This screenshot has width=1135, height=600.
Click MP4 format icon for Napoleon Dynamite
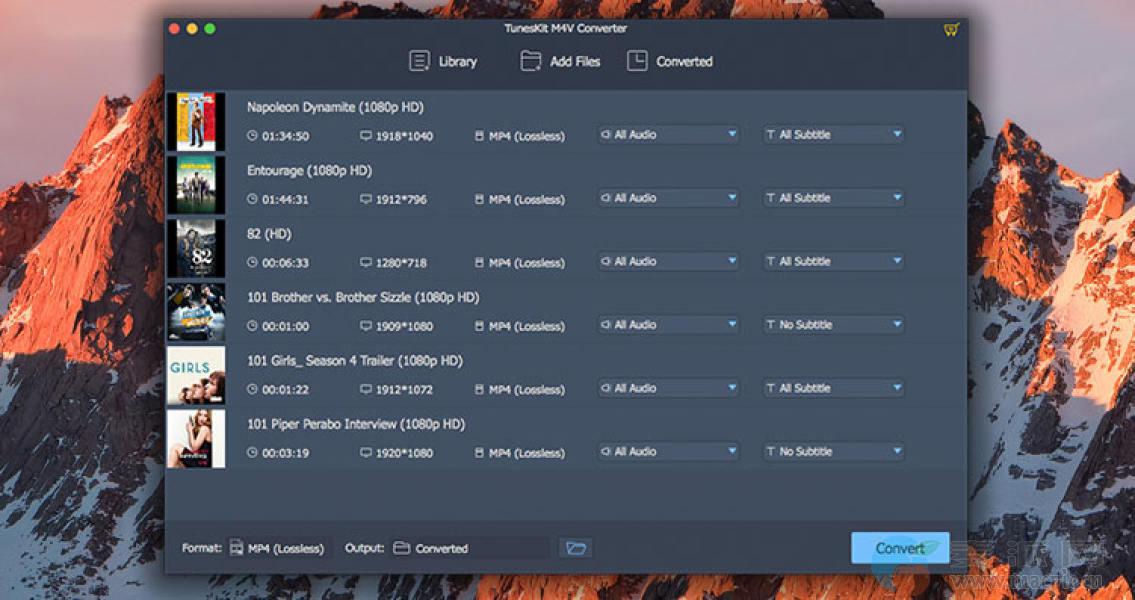479,136
